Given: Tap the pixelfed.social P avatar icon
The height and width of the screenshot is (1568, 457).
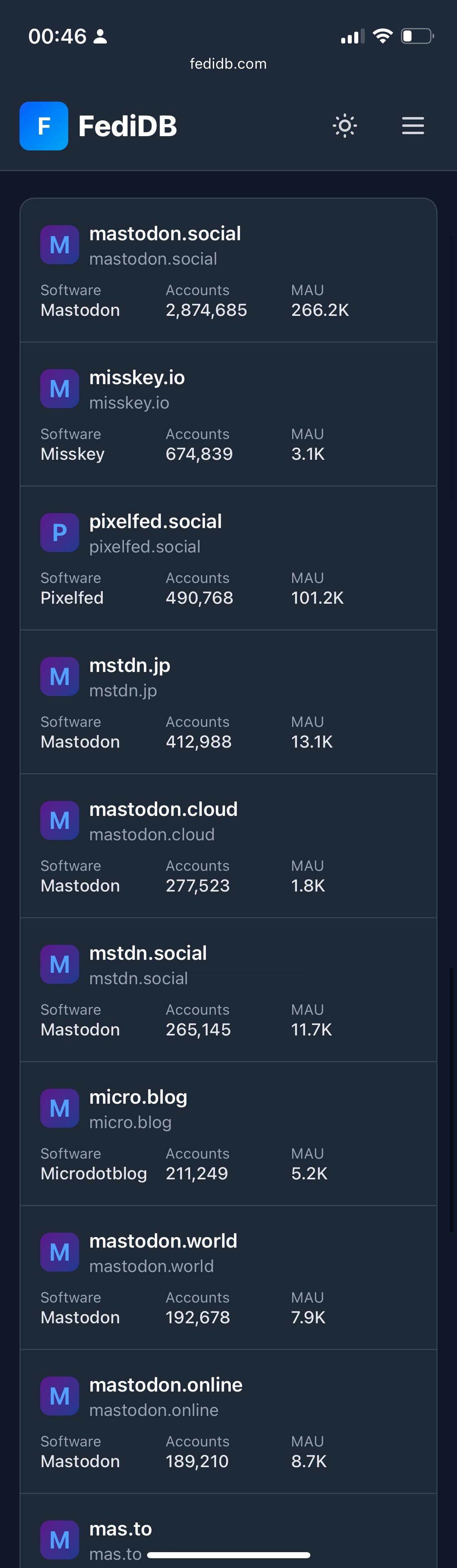Looking at the screenshot, I should point(60,533).
